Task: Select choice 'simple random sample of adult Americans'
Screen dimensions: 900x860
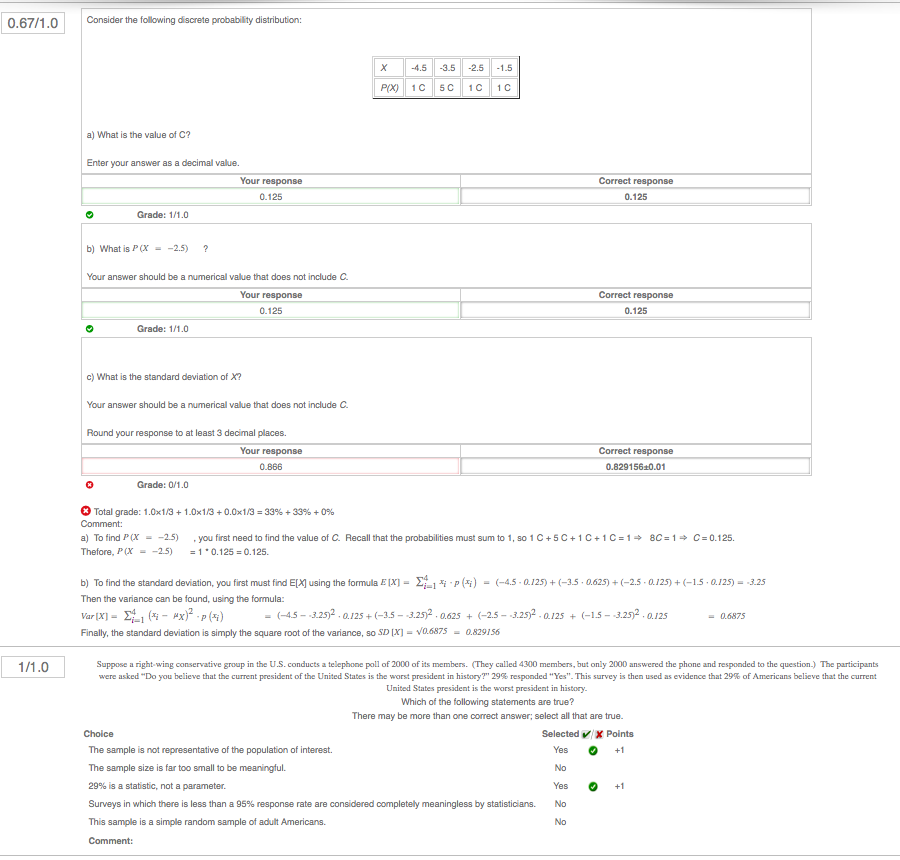Action: [x=206, y=822]
